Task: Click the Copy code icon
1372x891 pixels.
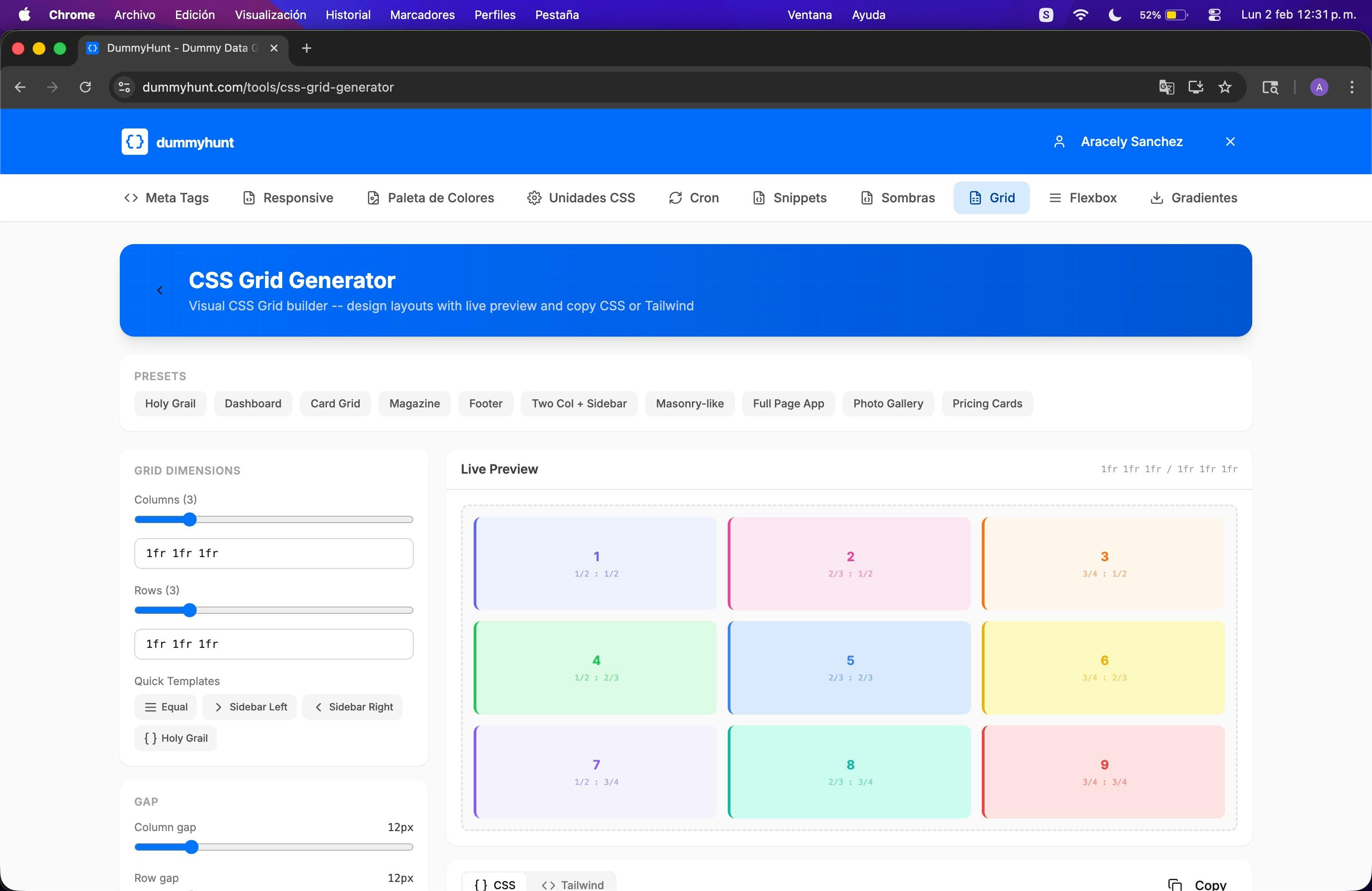Action: (x=1174, y=884)
